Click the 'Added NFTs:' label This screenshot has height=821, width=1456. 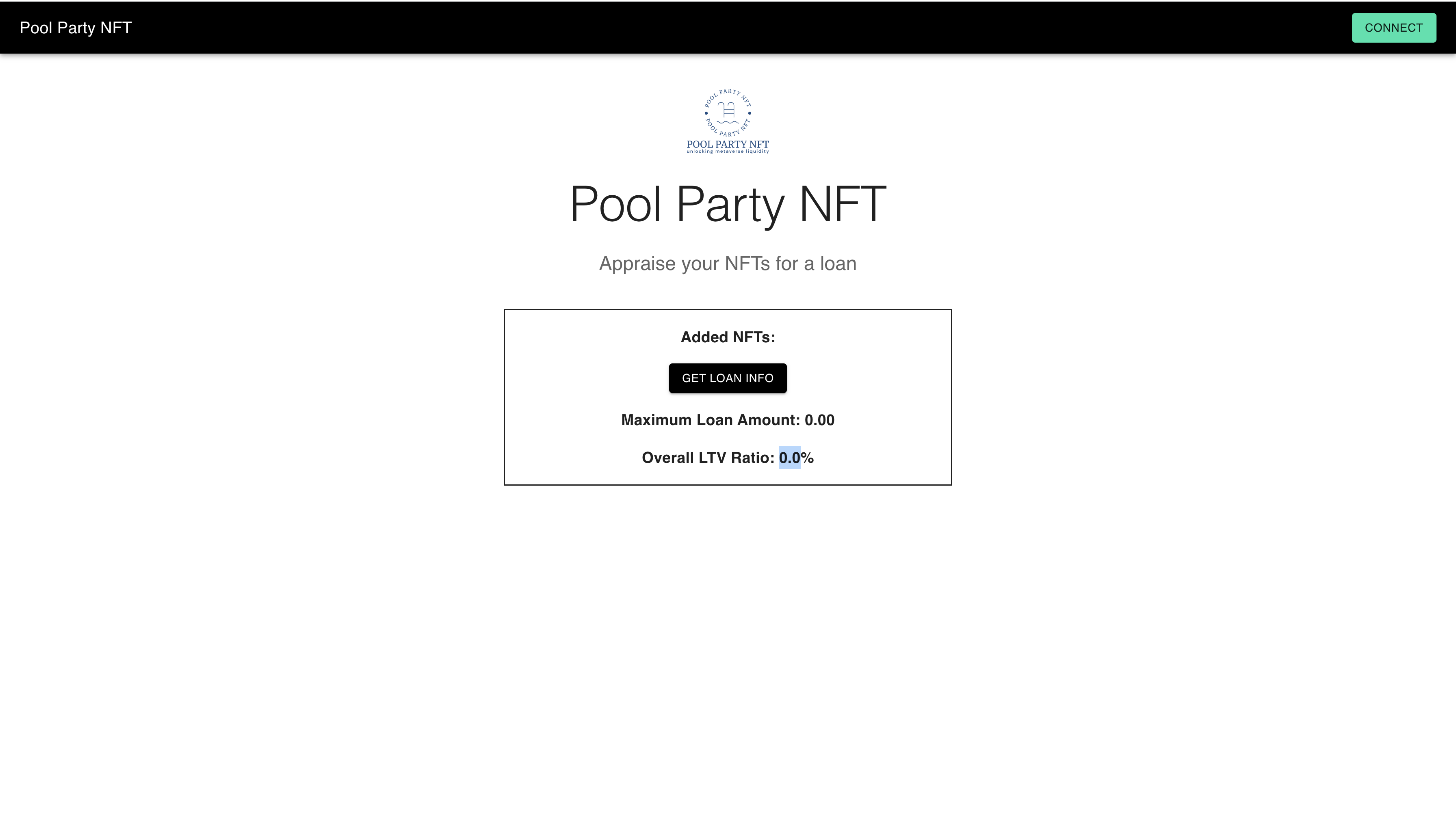[728, 337]
